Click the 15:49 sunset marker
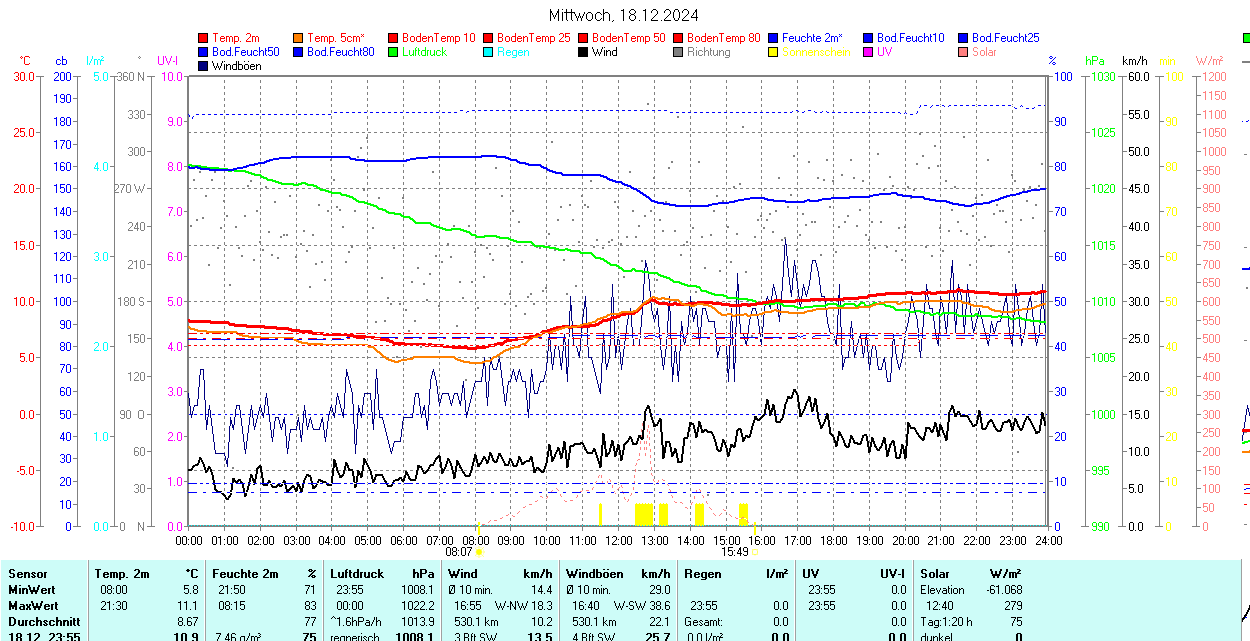This screenshot has width=1250, height=641. pyautogui.click(x=735, y=551)
